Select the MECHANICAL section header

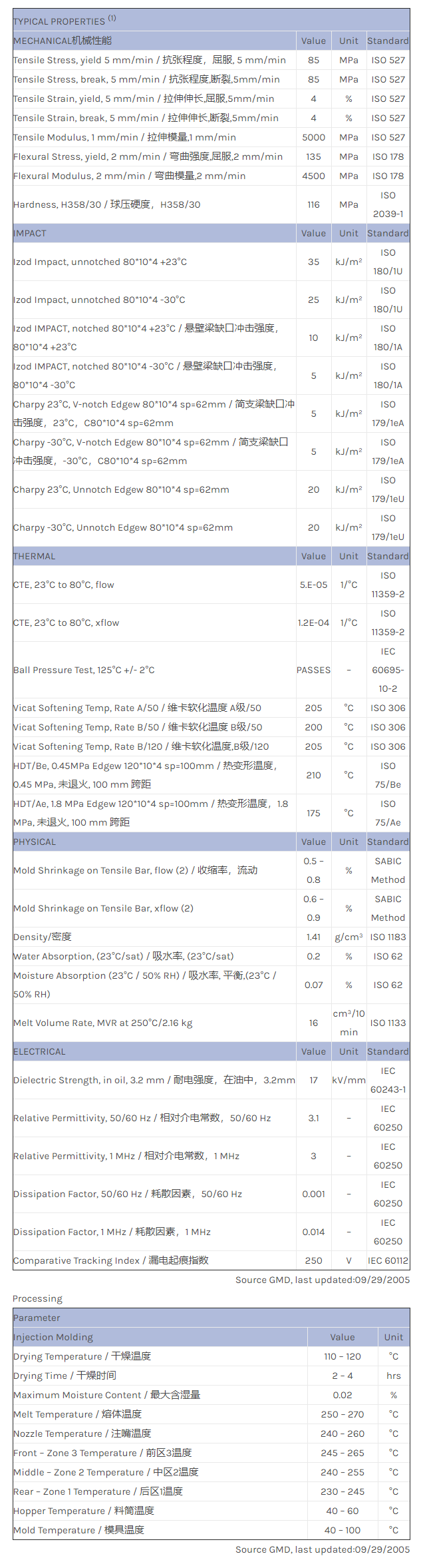tap(63, 41)
